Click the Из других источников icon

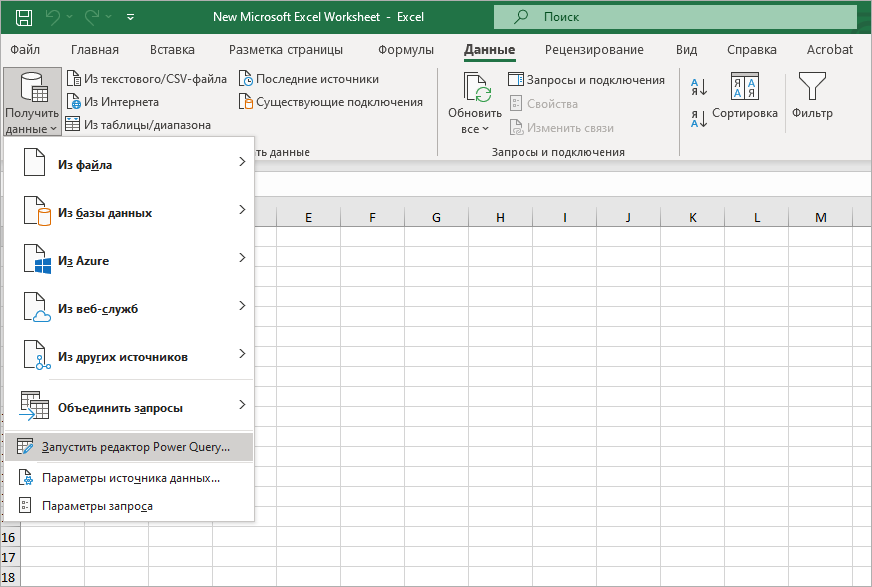pyautogui.click(x=37, y=355)
